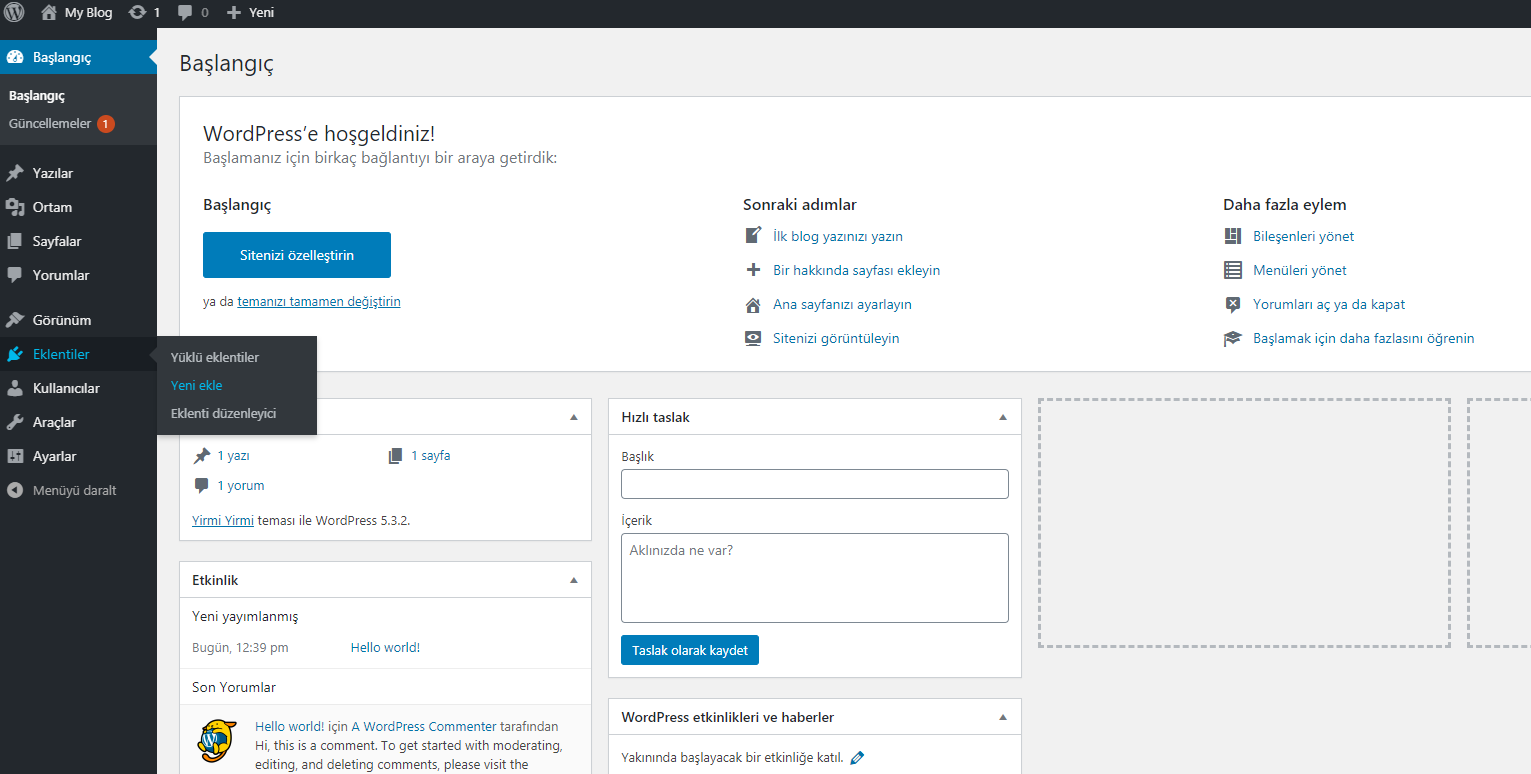The height and width of the screenshot is (774, 1531).
Task: Click the Sitenizi özelleştirin button
Action: (297, 255)
